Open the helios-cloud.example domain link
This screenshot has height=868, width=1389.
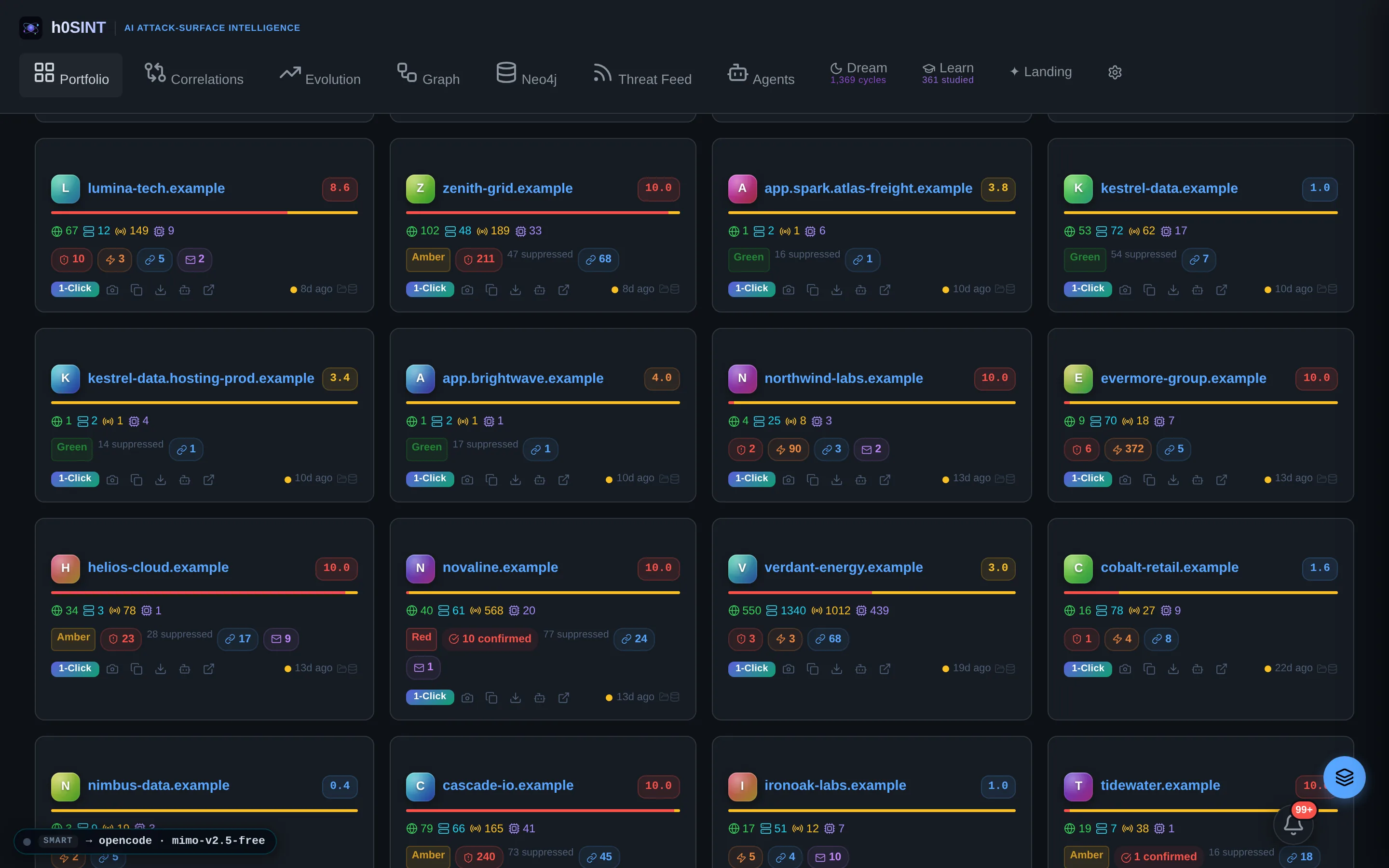tap(158, 567)
